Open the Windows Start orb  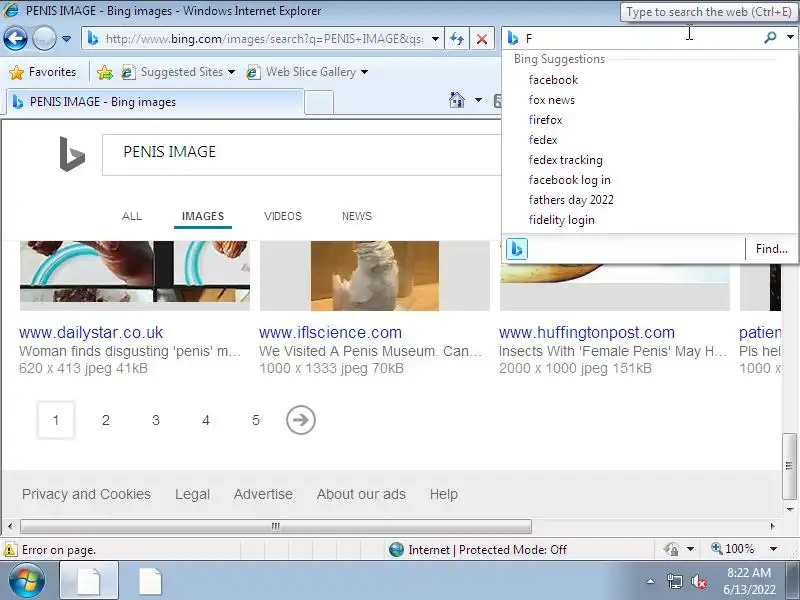click(27, 580)
